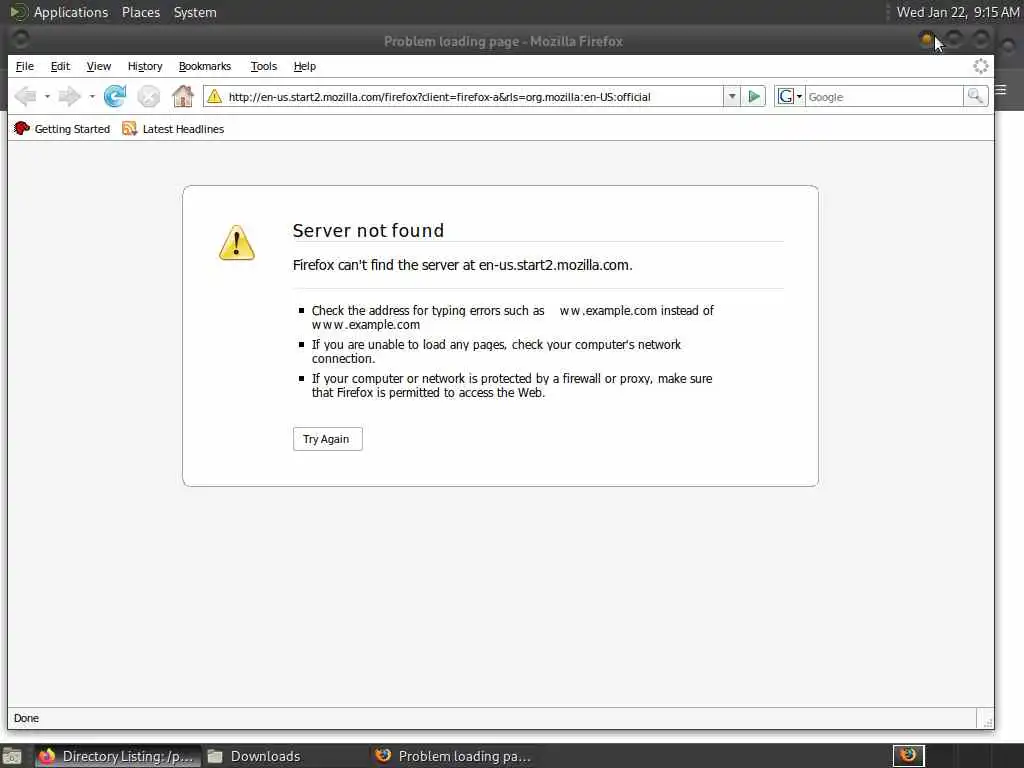Expand the address bar history dropdown
This screenshot has height=768, width=1024.
[731, 97]
